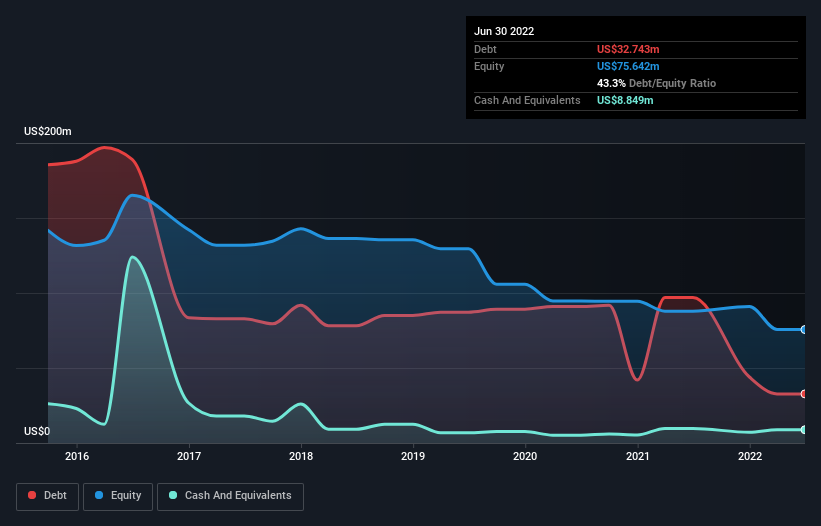Click the Debt row label in tooltip
Image resolution: width=821 pixels, height=526 pixels.
485,49
